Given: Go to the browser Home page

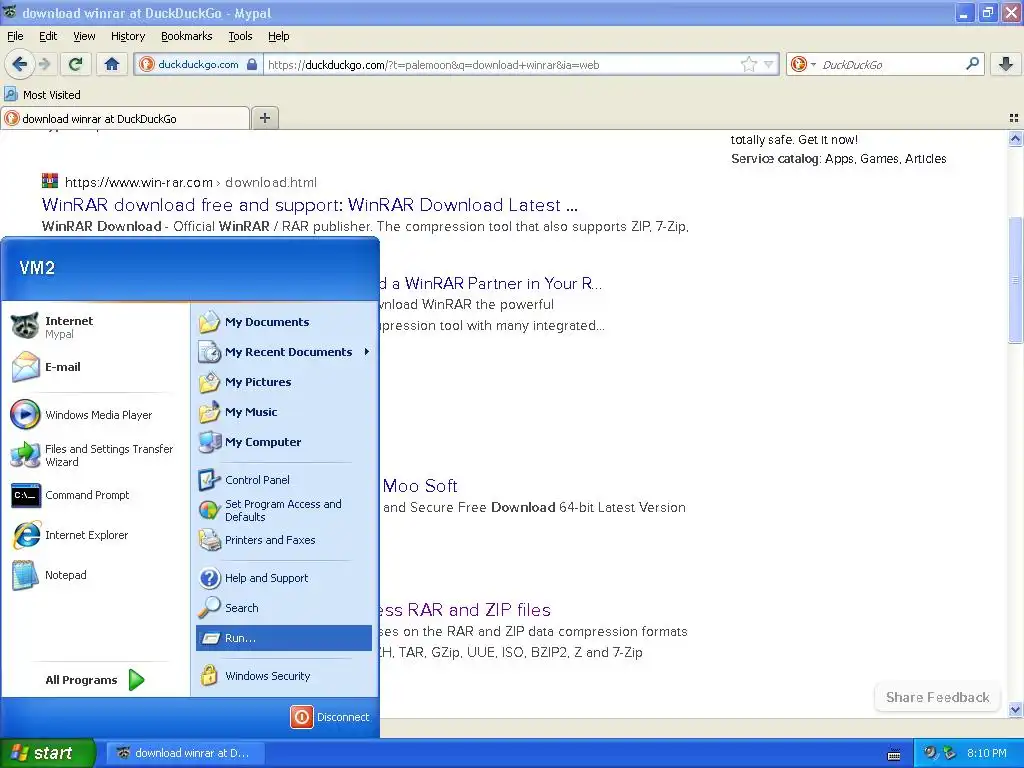Looking at the screenshot, I should click(112, 64).
